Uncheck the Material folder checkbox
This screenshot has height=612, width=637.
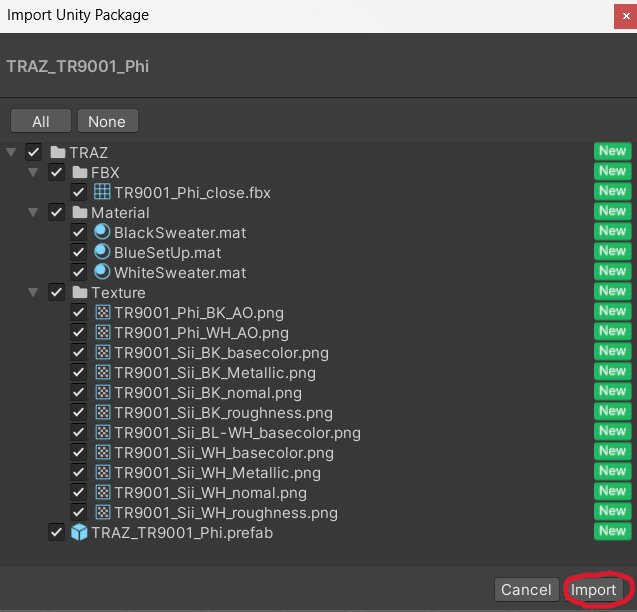[x=56, y=212]
